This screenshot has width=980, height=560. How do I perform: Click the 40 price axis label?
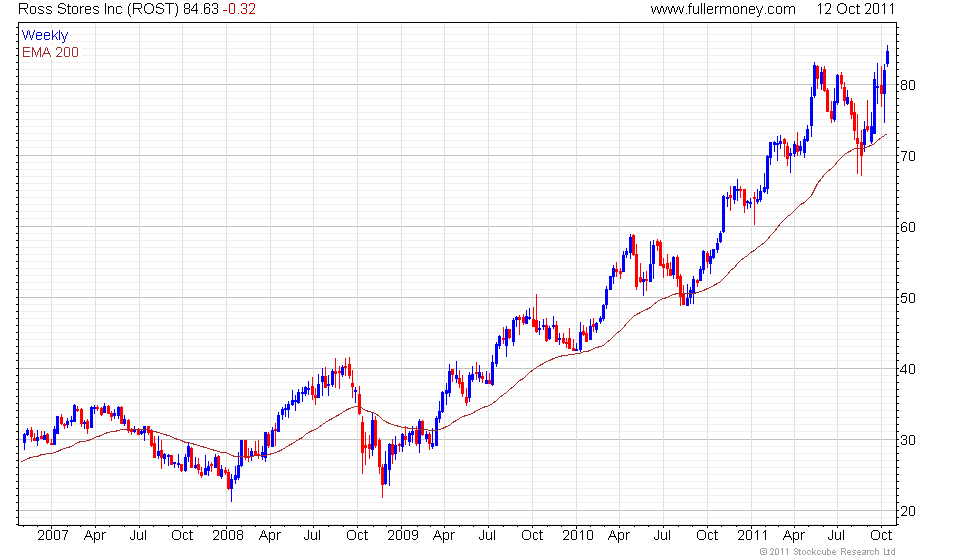point(908,369)
